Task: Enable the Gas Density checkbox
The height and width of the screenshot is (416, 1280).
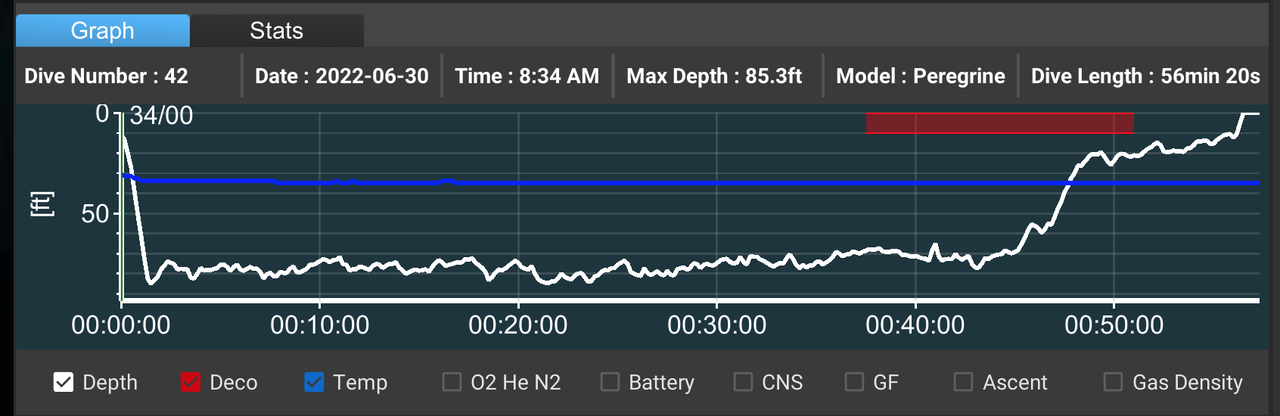Action: 1113,382
